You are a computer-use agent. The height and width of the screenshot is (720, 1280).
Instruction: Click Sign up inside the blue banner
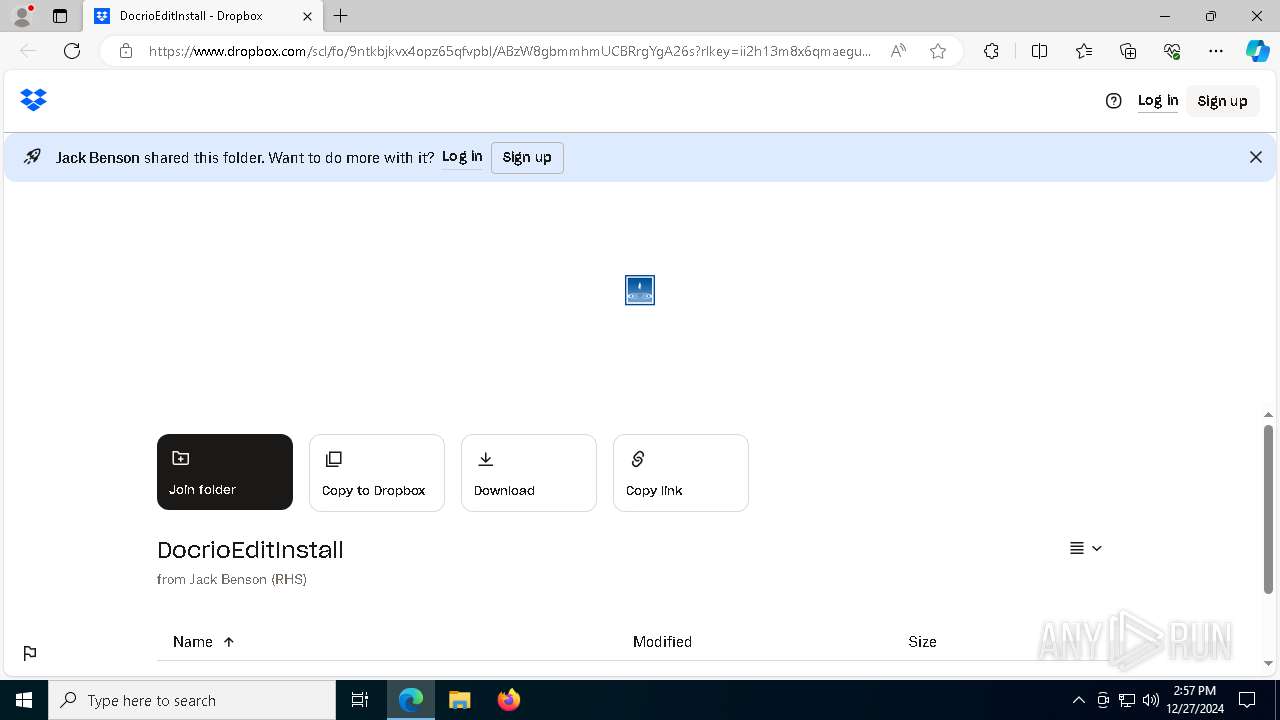(527, 157)
